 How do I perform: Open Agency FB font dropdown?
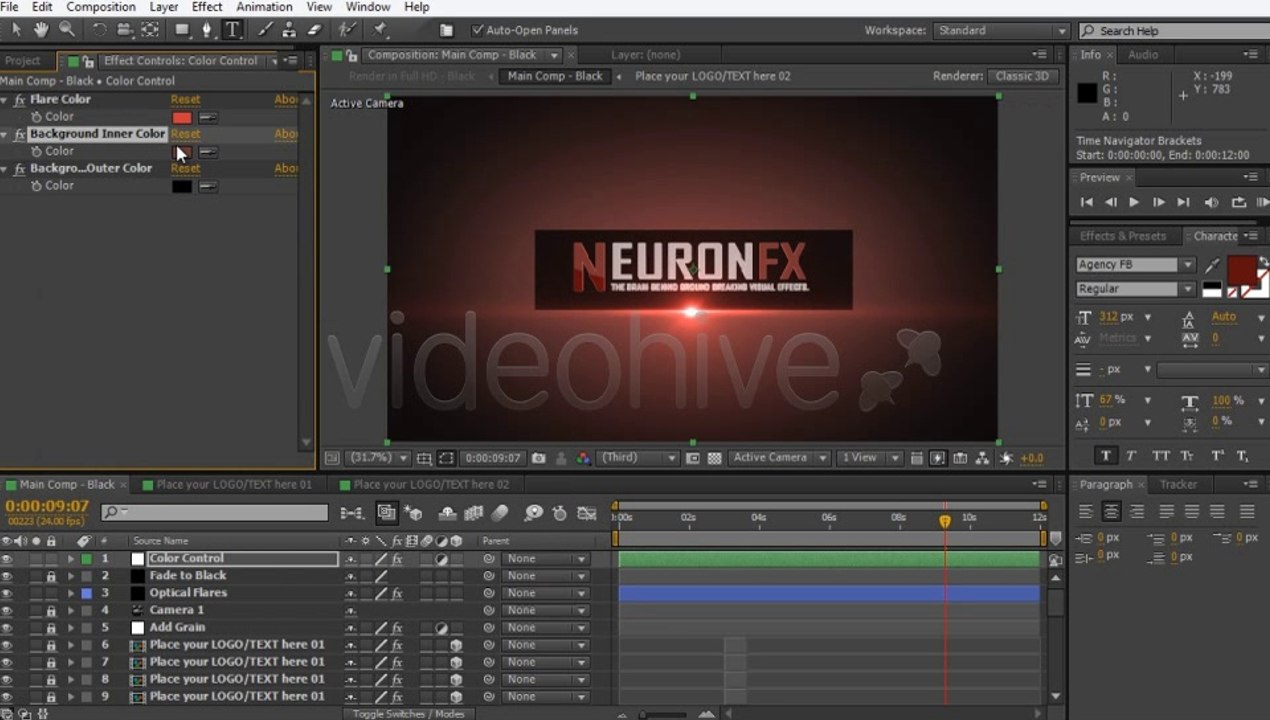coord(1135,265)
